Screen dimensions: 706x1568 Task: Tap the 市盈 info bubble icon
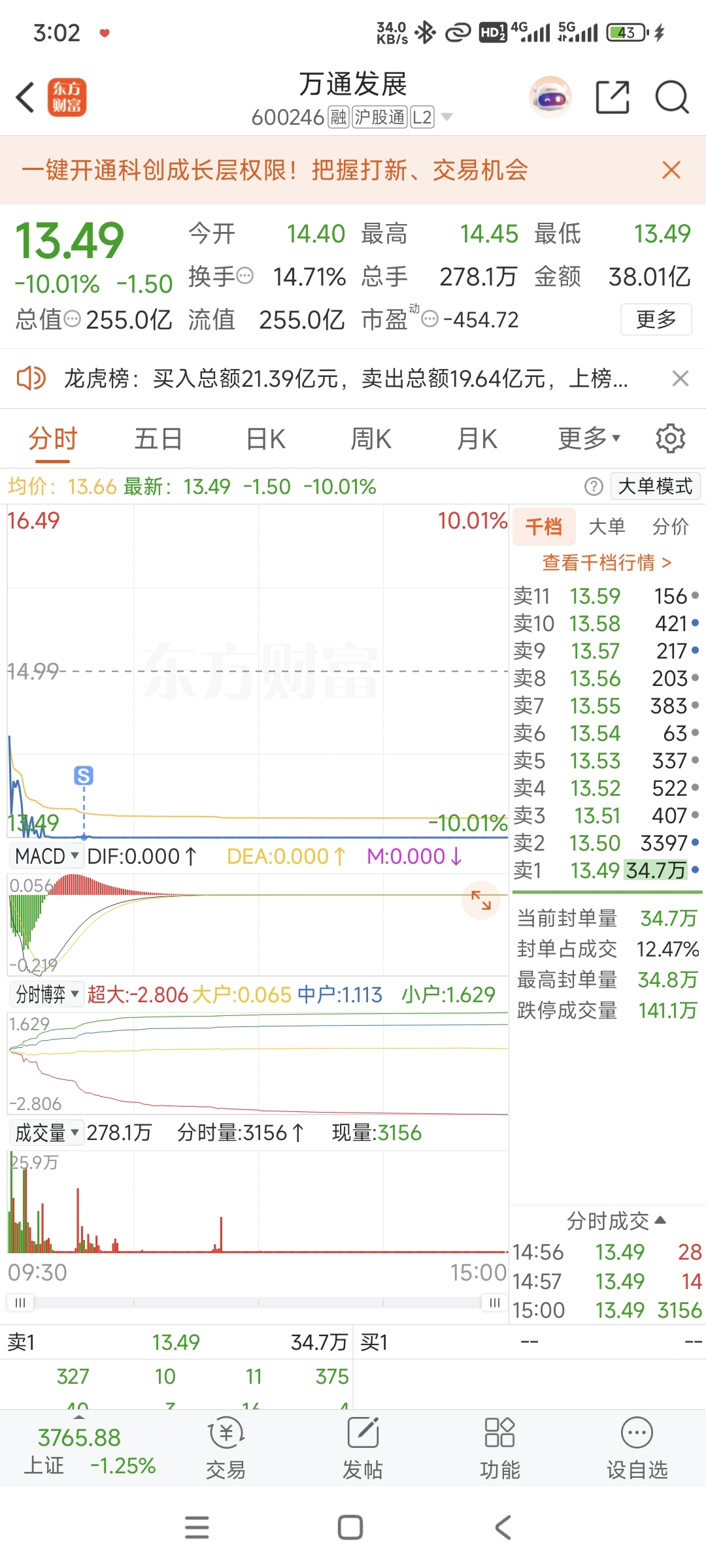pyautogui.click(x=429, y=319)
